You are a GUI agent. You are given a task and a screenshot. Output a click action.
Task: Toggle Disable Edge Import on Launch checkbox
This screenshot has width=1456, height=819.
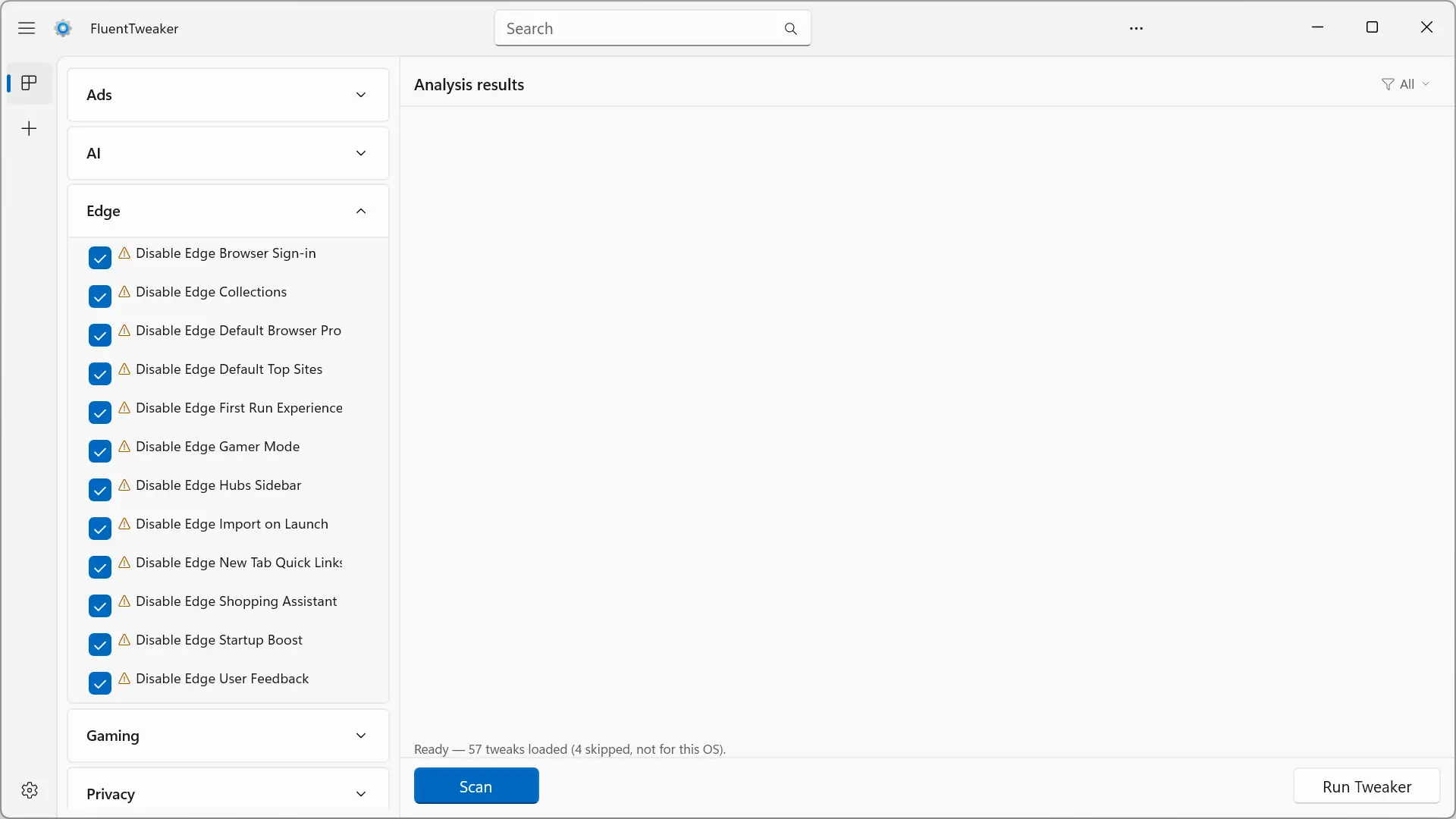(100, 529)
